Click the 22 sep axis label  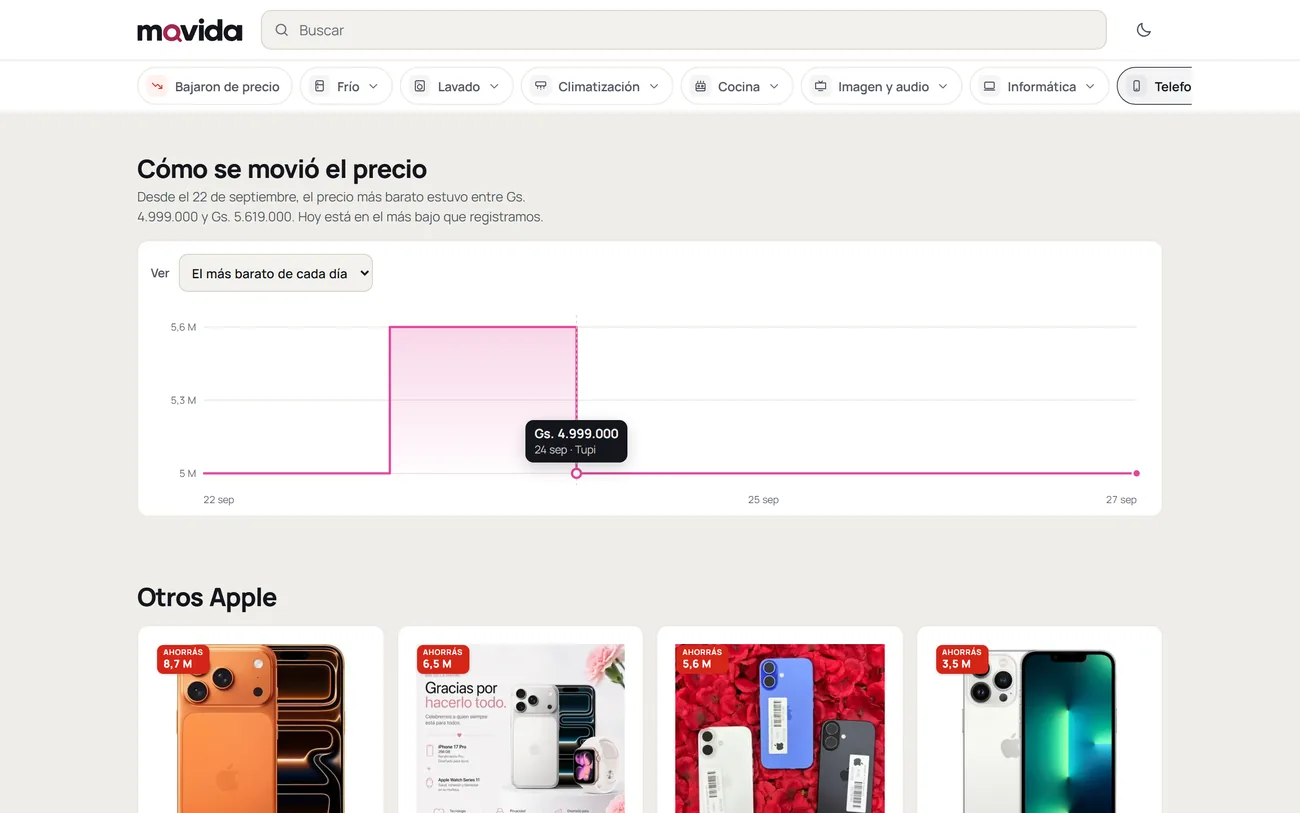point(219,500)
